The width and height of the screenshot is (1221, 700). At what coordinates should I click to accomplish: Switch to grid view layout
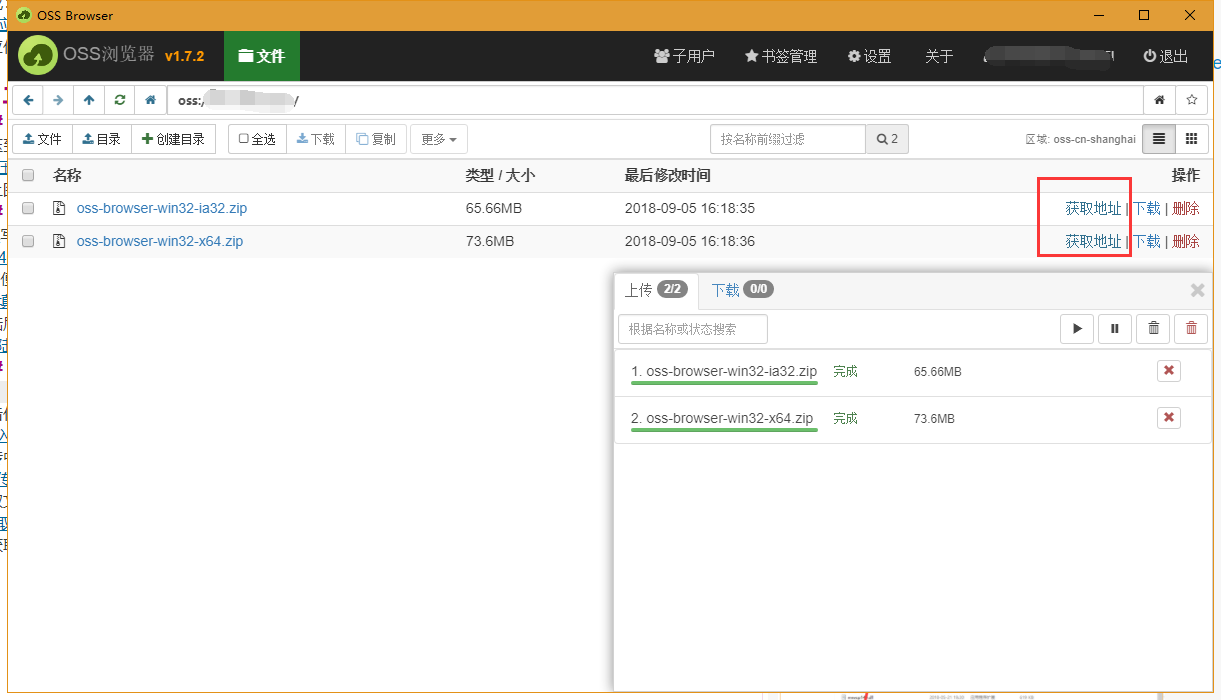(x=1191, y=139)
